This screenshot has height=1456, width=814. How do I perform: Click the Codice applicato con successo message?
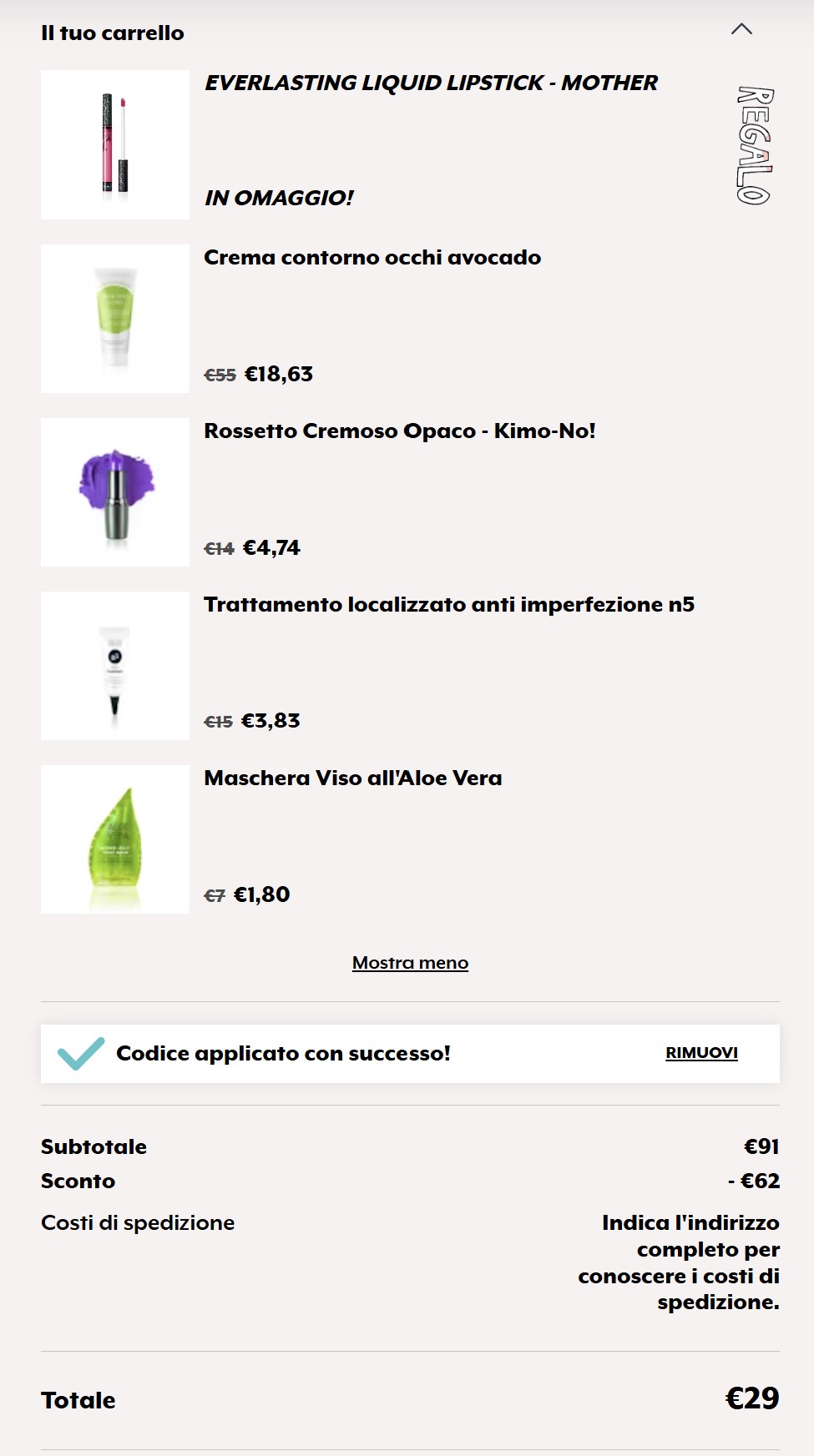pyautogui.click(x=283, y=1054)
